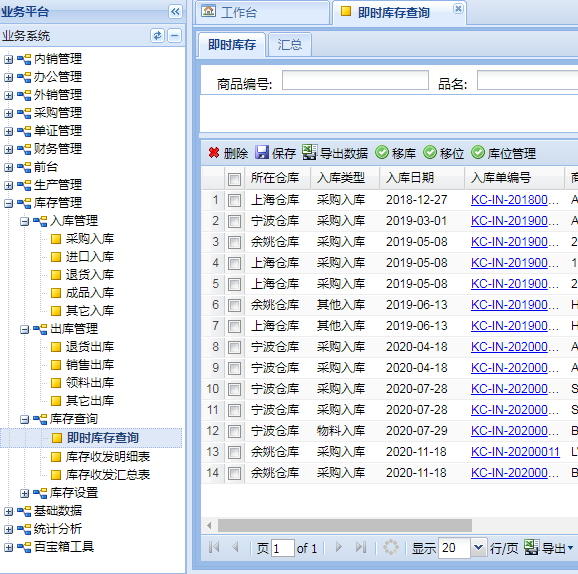Image resolution: width=578 pixels, height=574 pixels.
Task: Collapse the 入库管理 tree node
Action: (x=24, y=222)
